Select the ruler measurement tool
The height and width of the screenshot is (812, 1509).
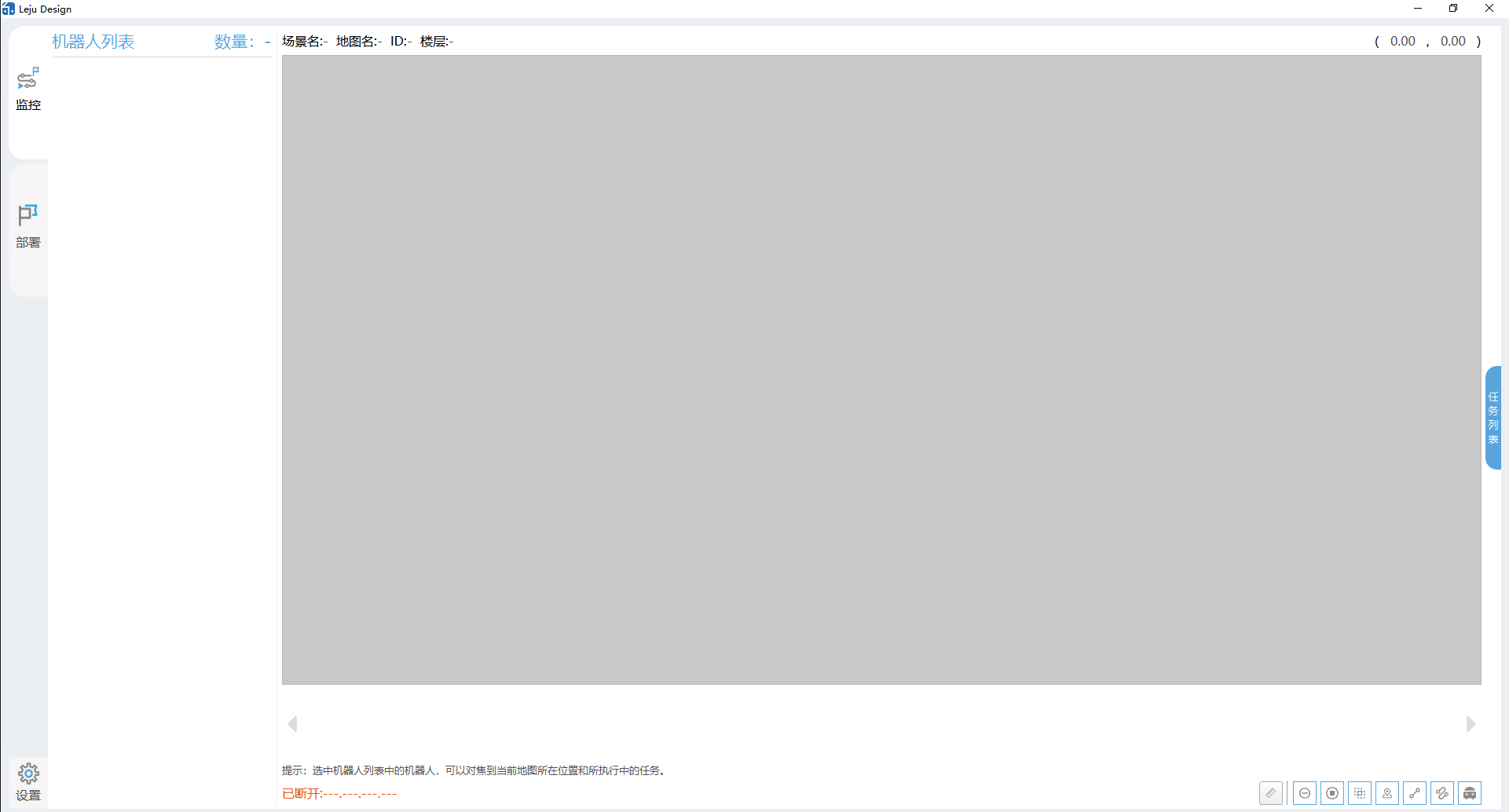coord(1270,793)
